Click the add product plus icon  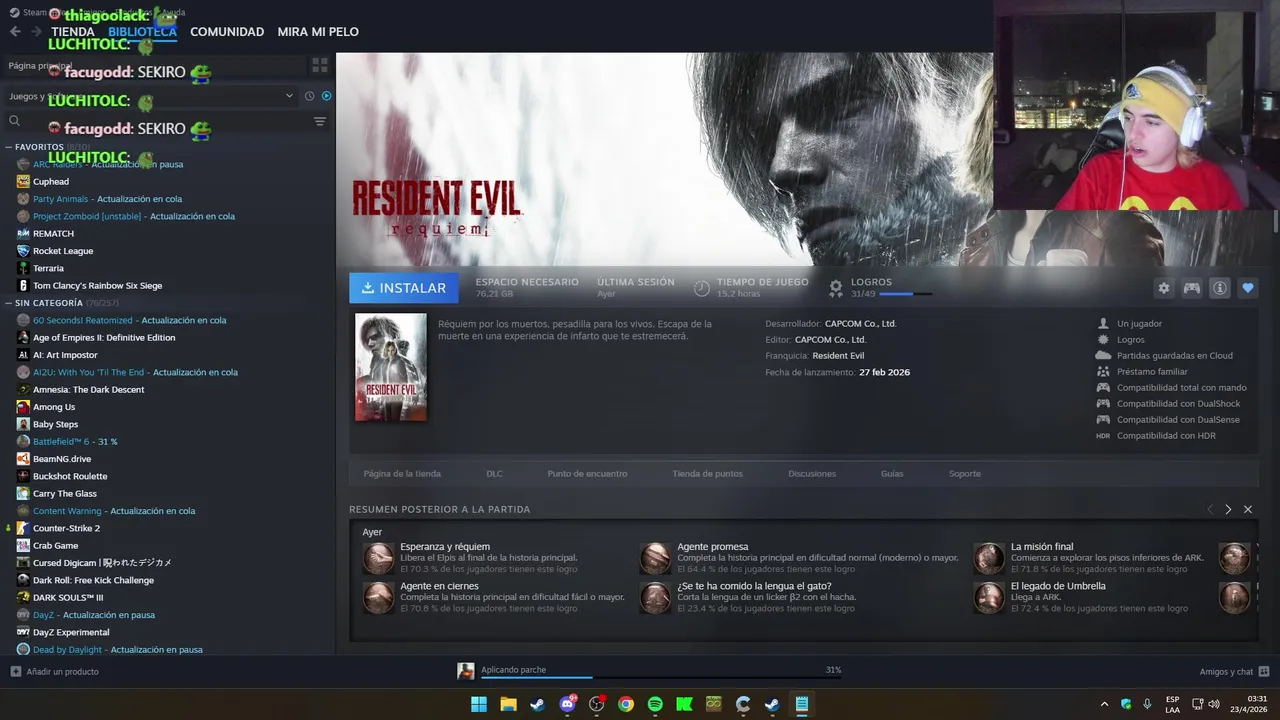15,671
